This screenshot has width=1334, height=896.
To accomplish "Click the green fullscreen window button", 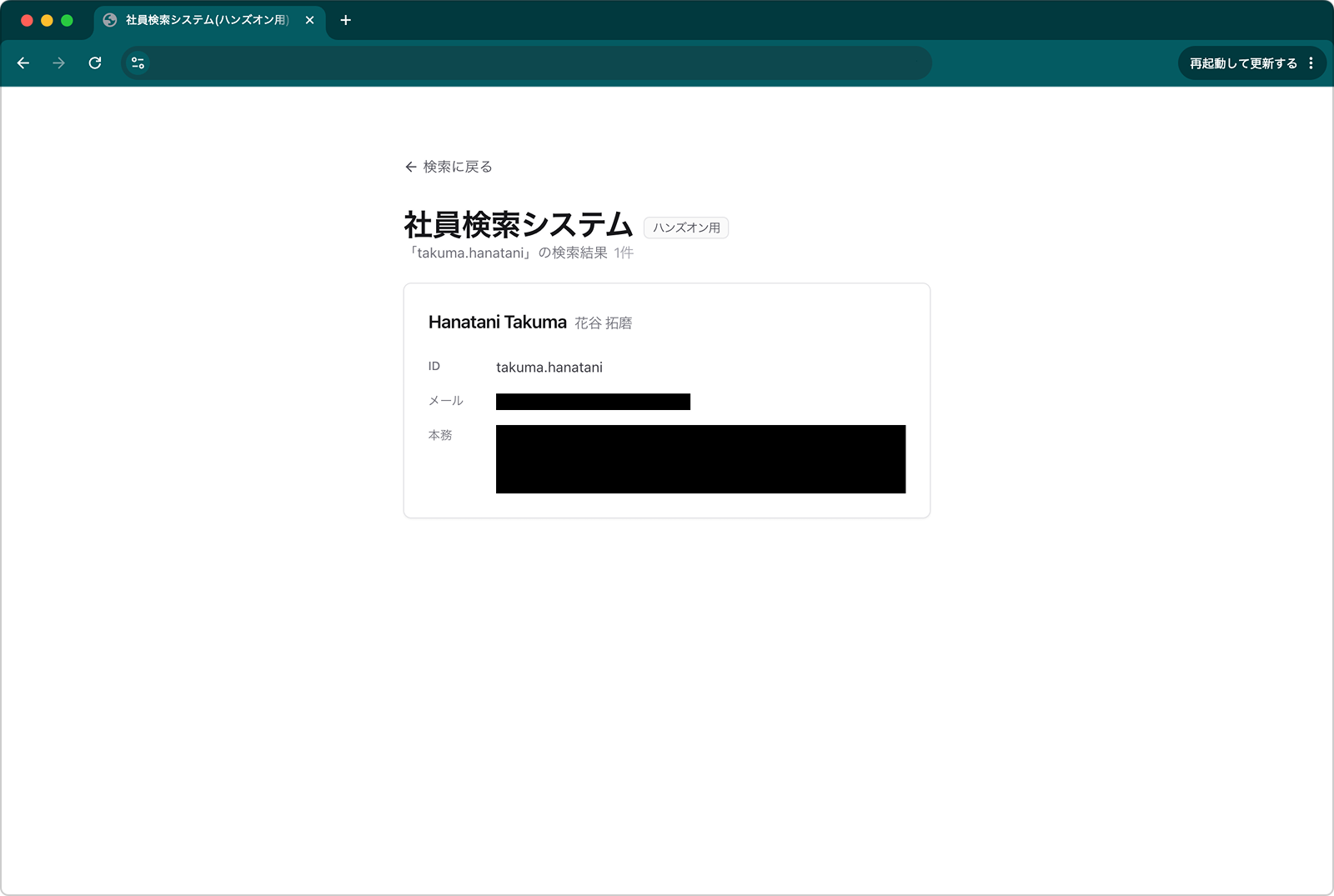I will pyautogui.click(x=67, y=20).
